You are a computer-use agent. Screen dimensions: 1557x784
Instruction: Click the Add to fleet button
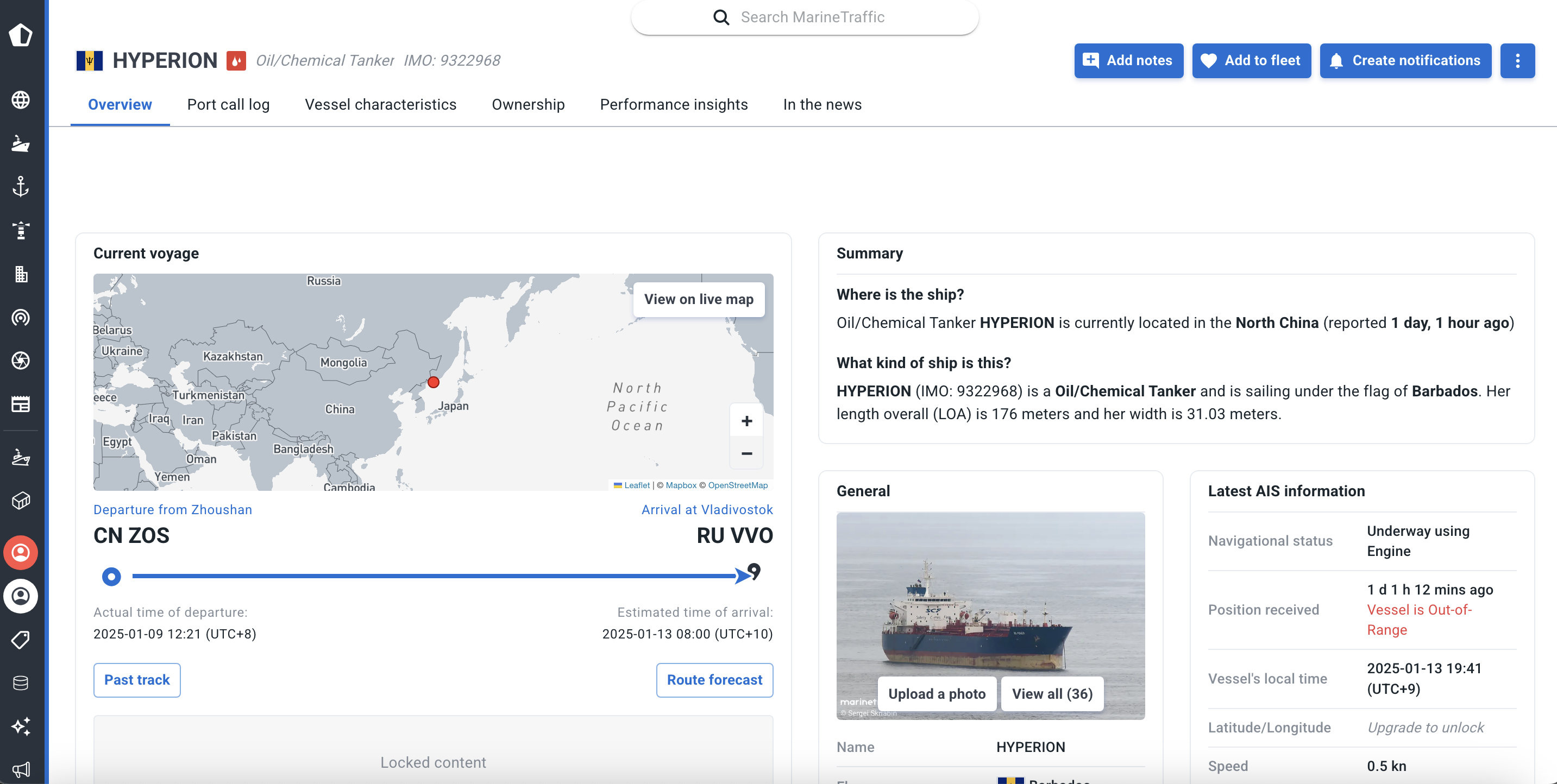1251,60
